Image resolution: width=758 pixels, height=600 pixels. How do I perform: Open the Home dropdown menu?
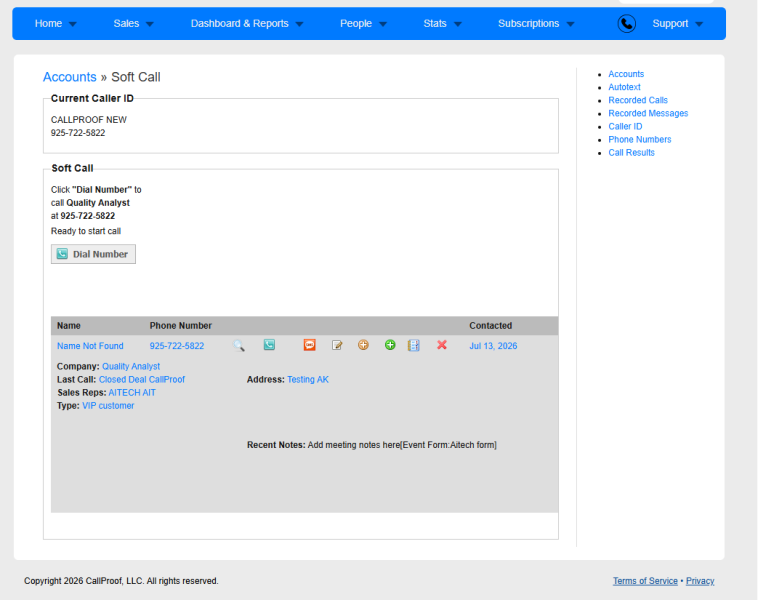55,24
